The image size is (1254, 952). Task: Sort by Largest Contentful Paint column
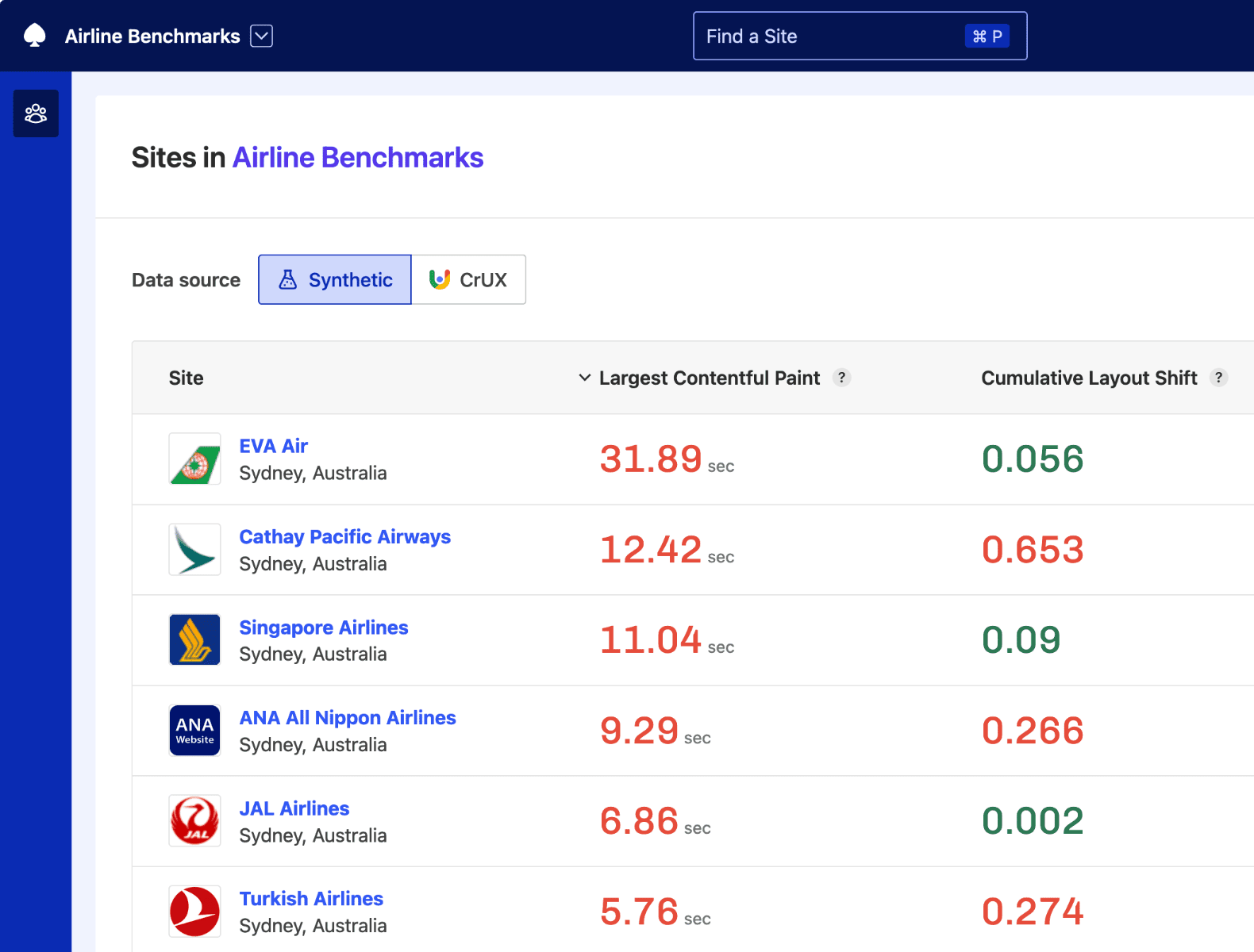708,378
